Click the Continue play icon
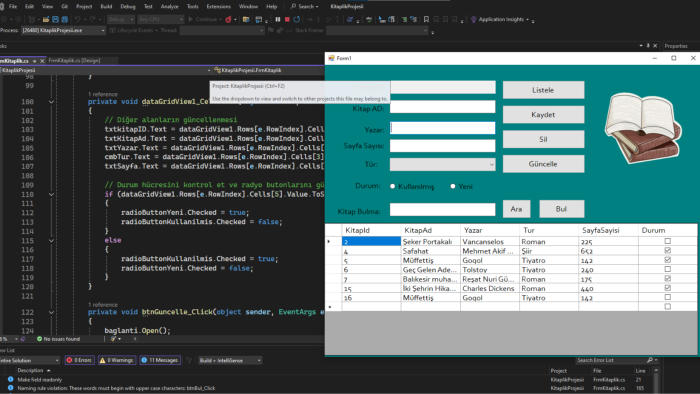 click(x=191, y=19)
